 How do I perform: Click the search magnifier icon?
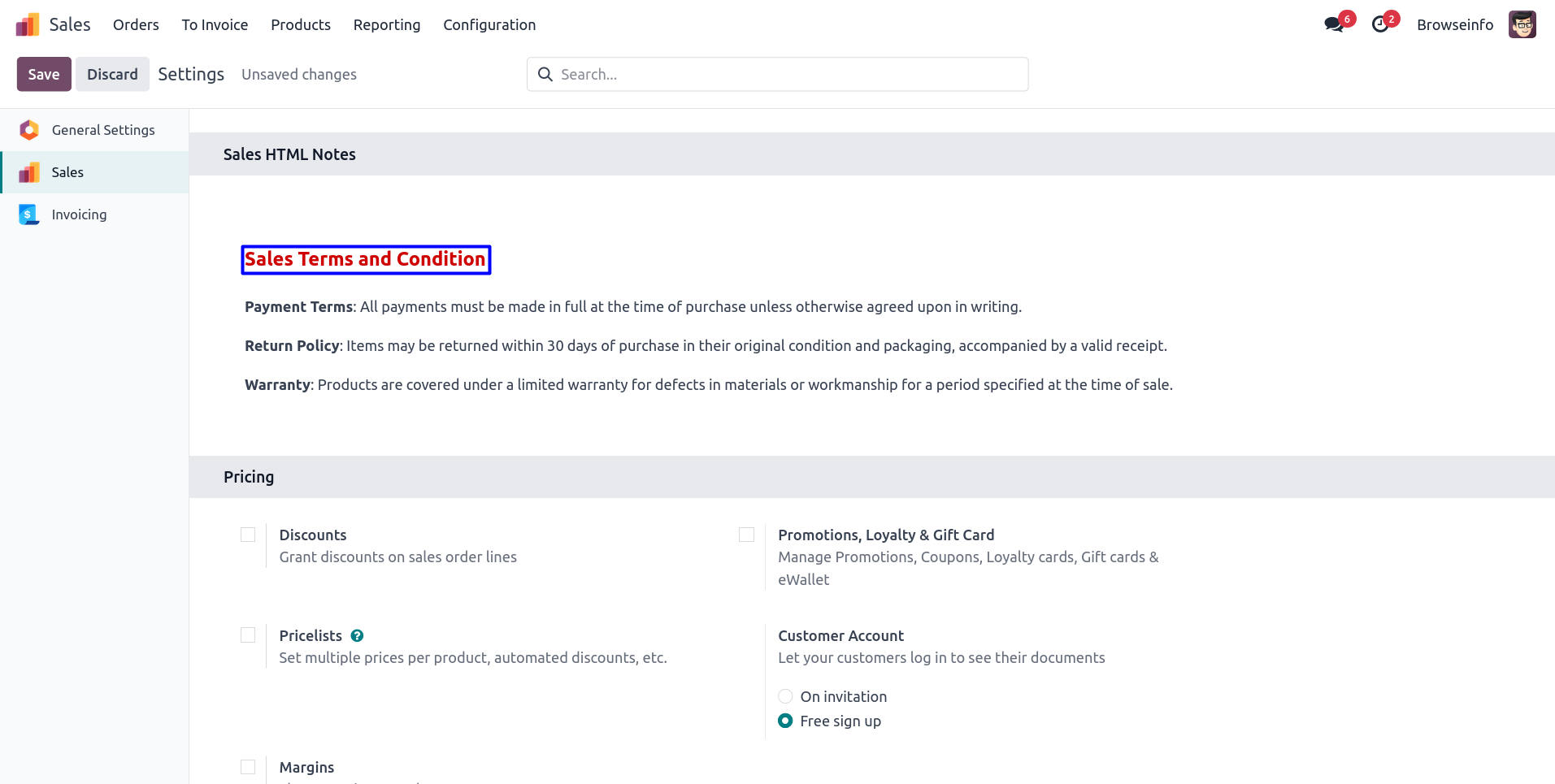coord(545,74)
